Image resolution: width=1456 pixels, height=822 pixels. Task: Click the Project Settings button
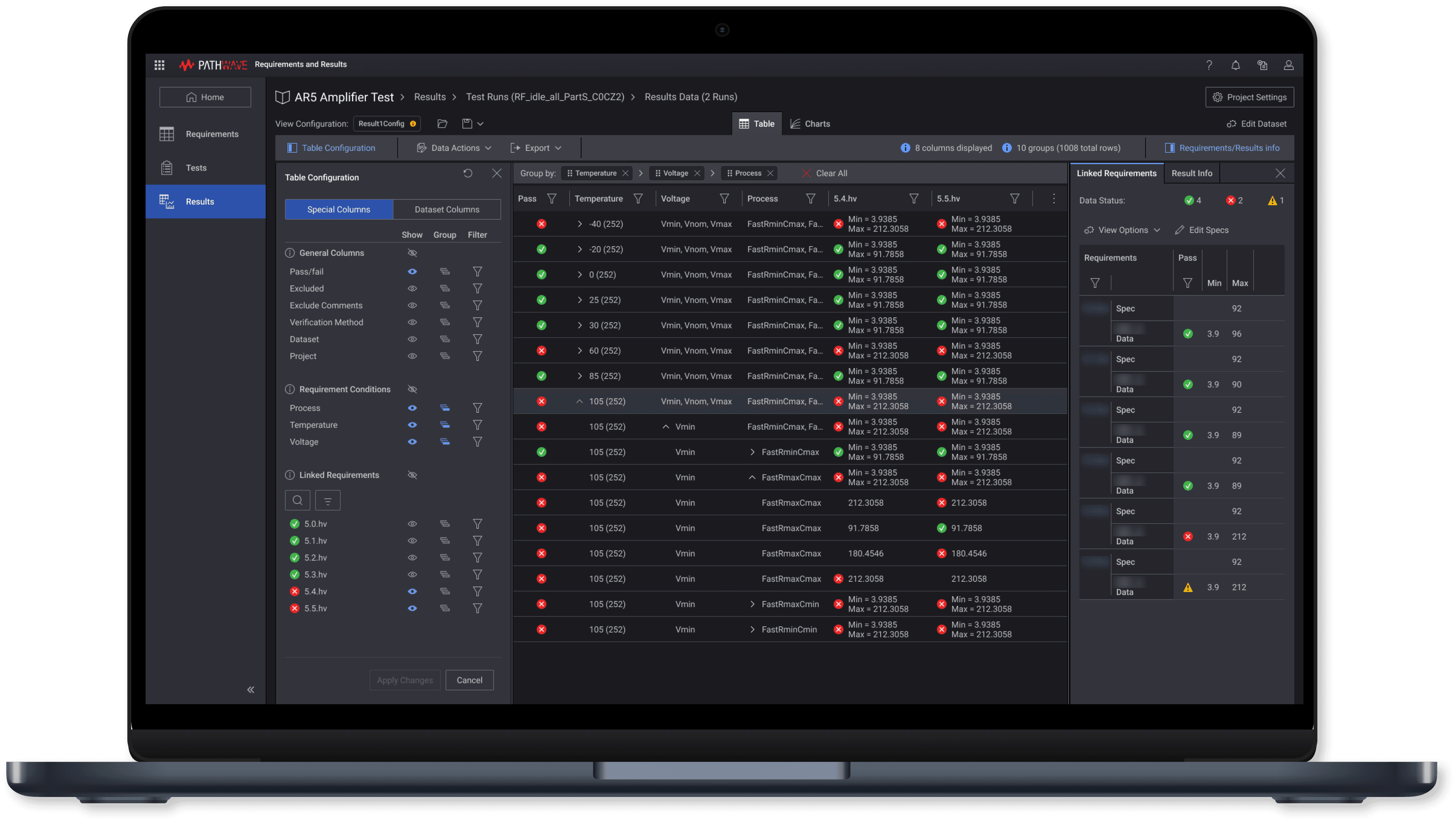[1249, 97]
